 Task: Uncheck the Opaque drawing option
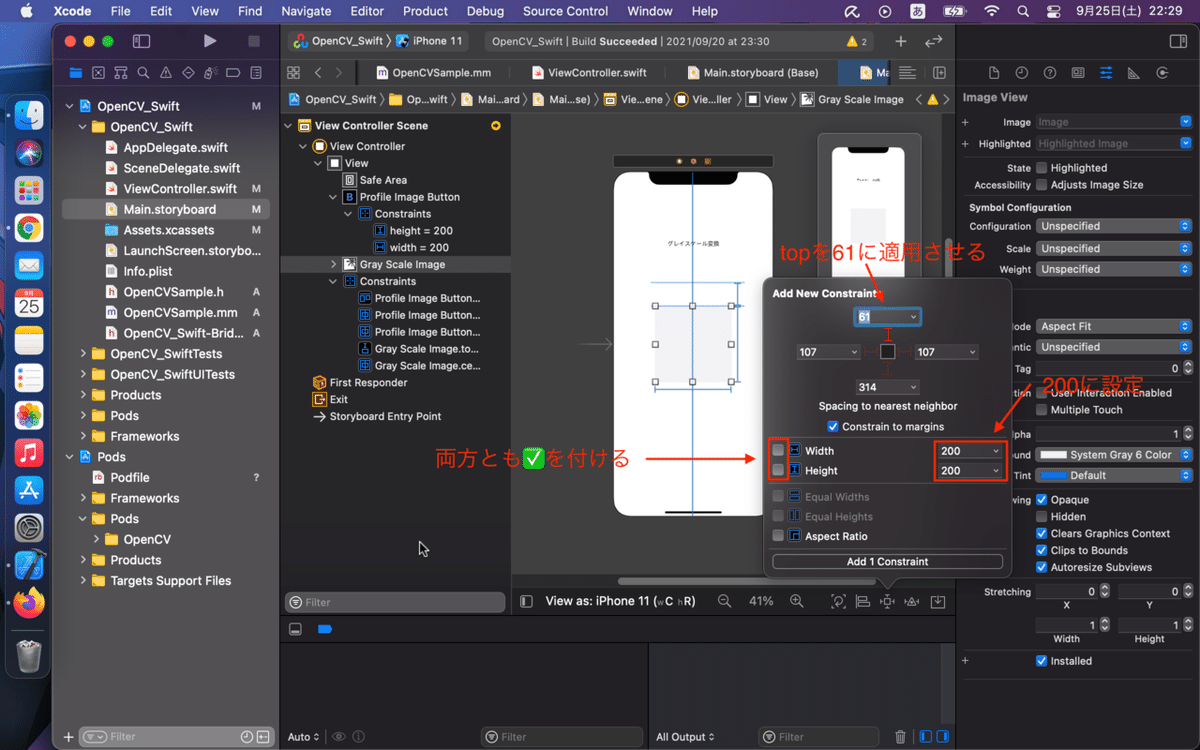pos(1042,500)
